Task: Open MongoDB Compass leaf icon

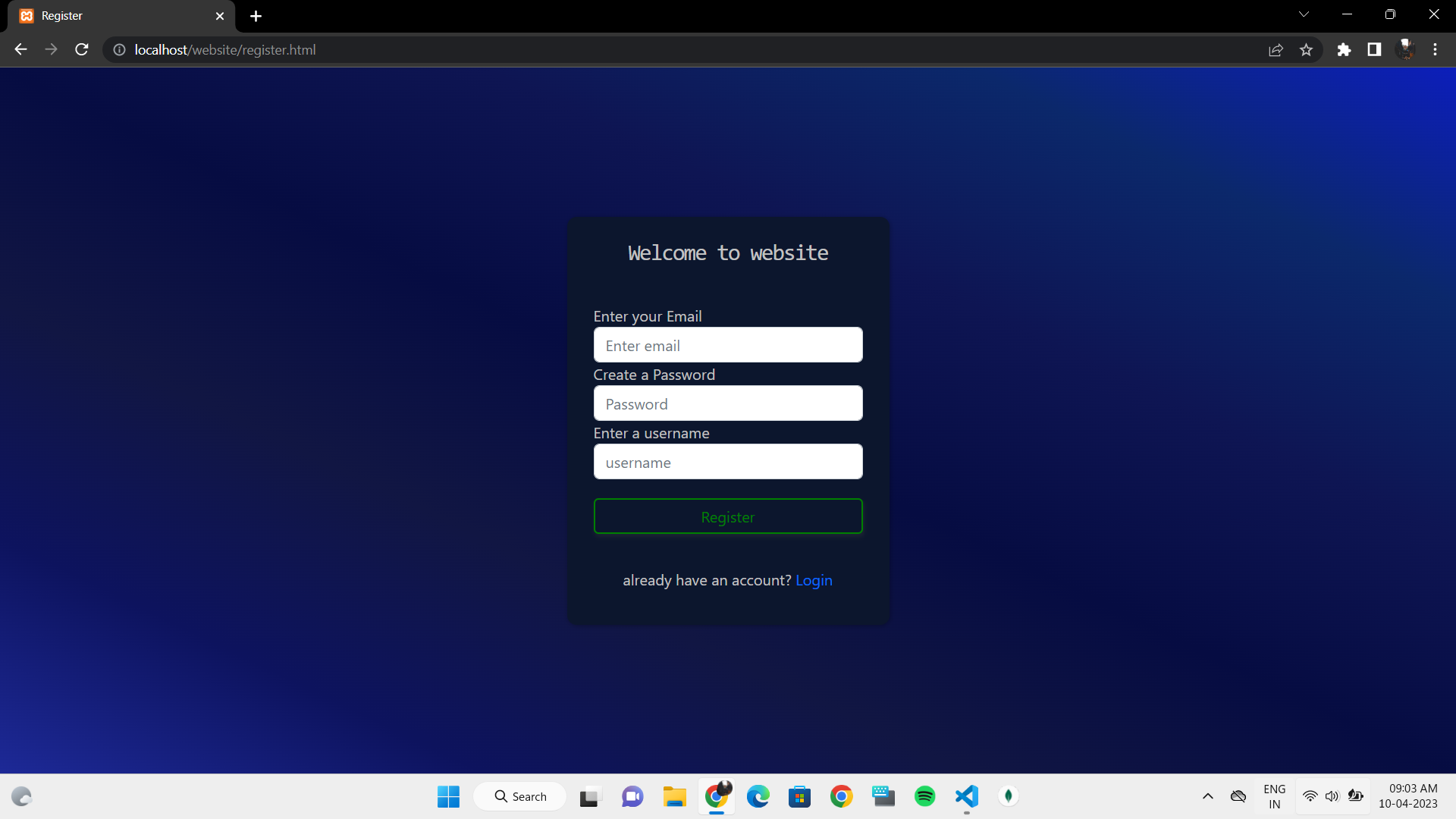Action: (1008, 796)
